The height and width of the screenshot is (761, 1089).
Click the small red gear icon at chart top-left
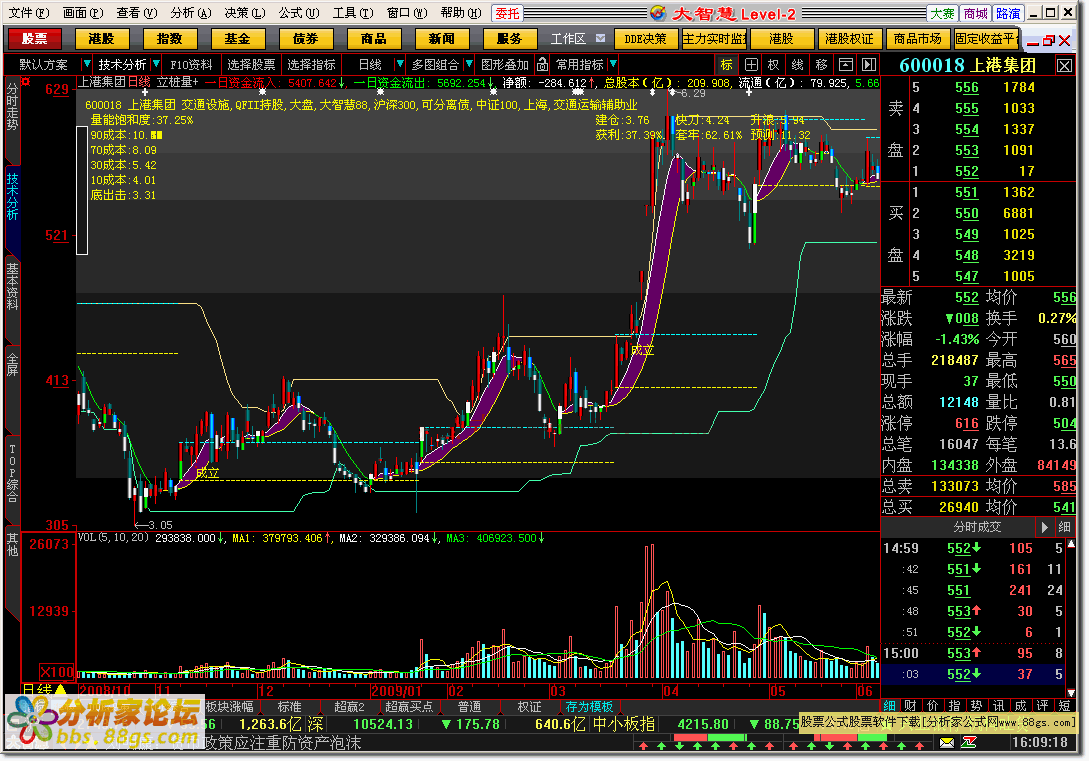[x=26, y=82]
